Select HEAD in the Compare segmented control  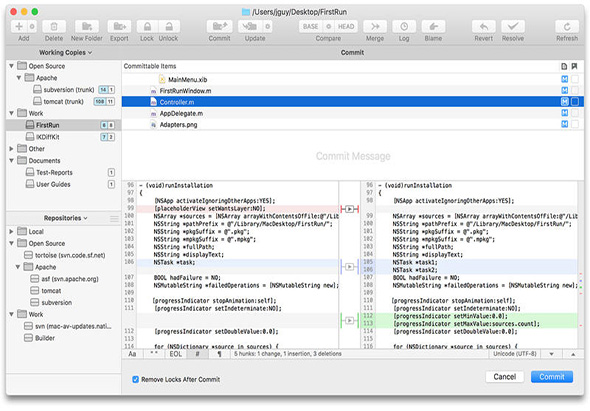click(x=346, y=27)
